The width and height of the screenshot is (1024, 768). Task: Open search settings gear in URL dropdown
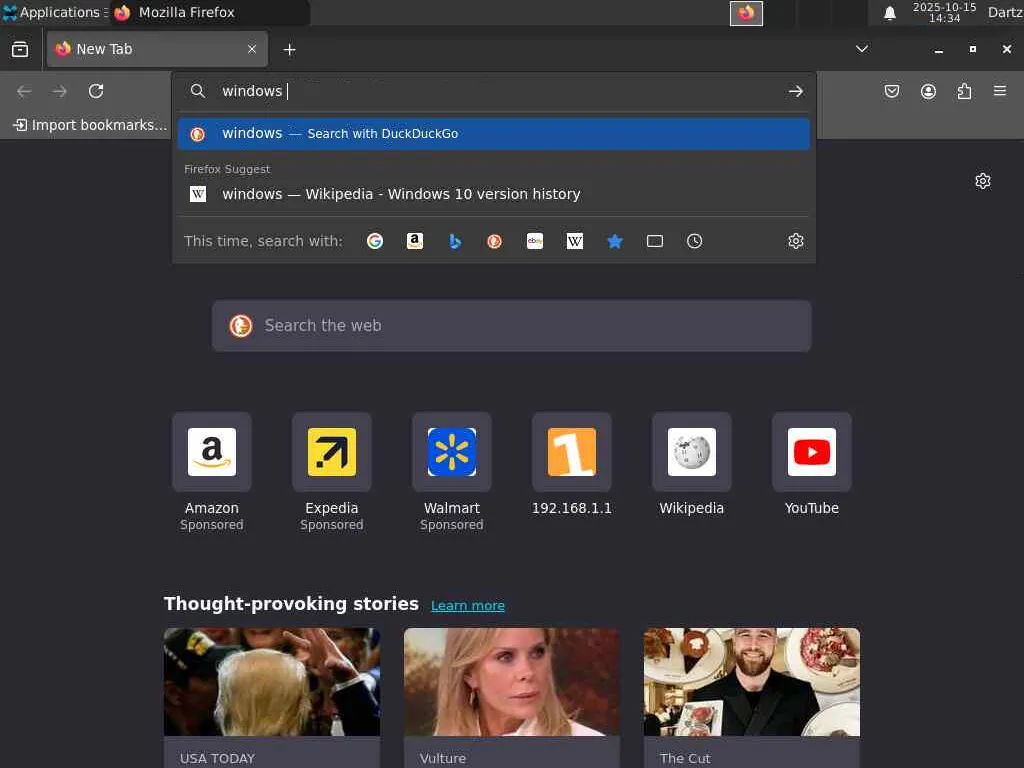point(795,241)
